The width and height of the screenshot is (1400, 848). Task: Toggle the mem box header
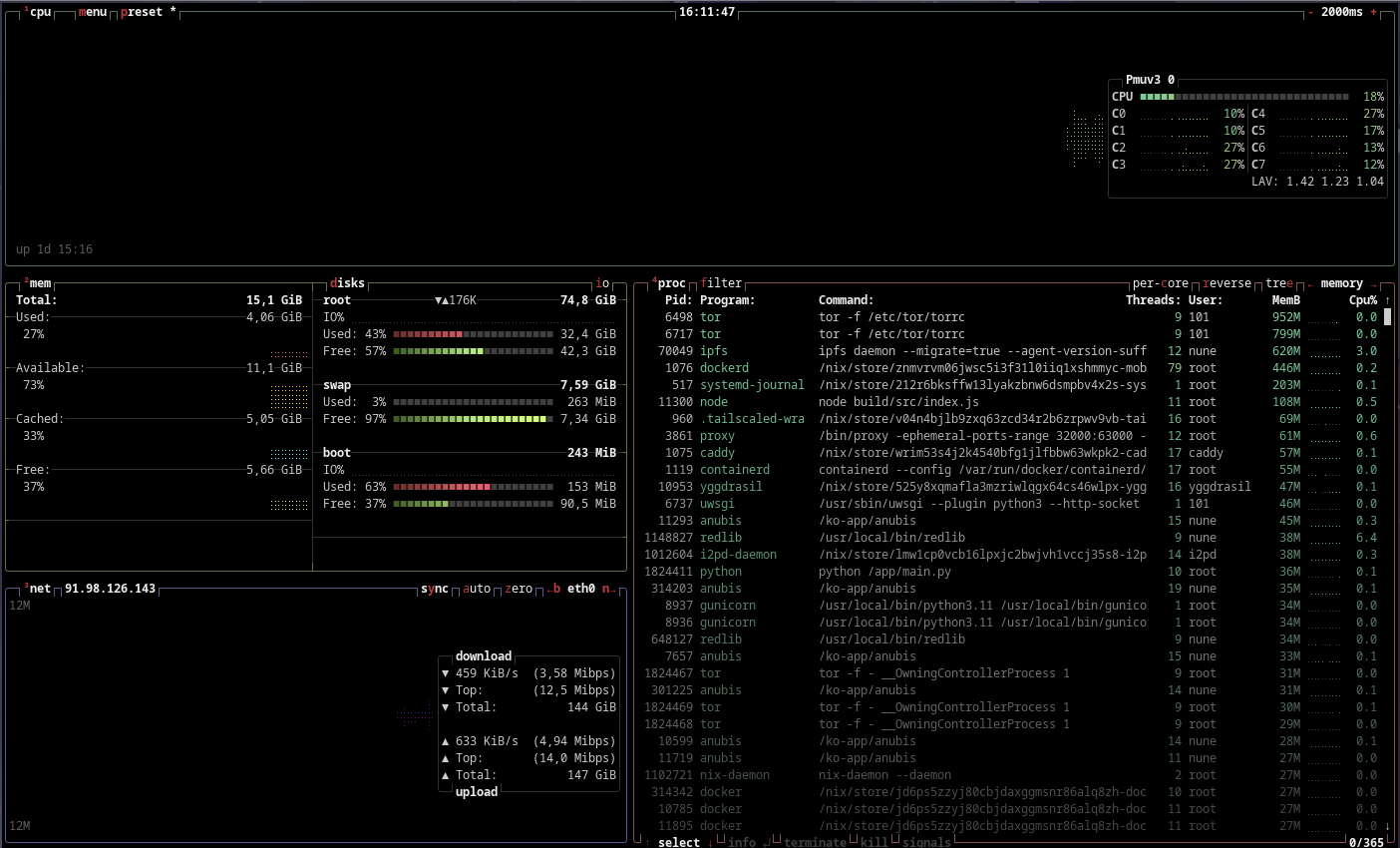pyautogui.click(x=37, y=283)
